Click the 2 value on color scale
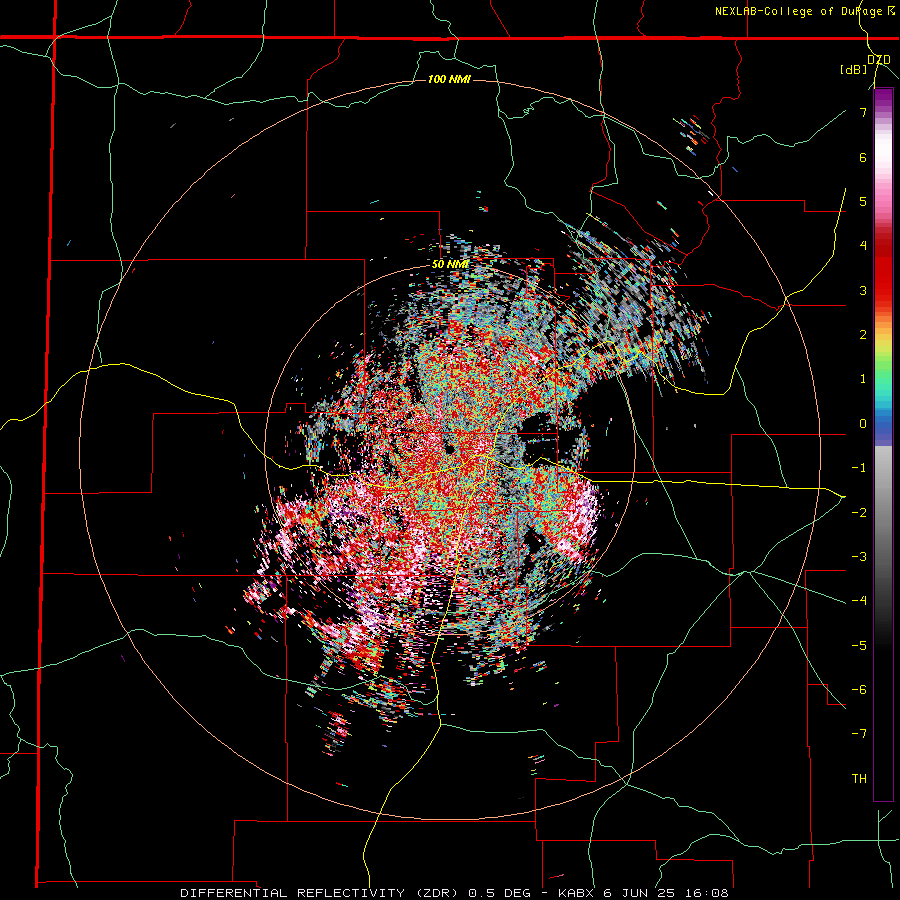Screen dimensions: 900x900 point(863,335)
